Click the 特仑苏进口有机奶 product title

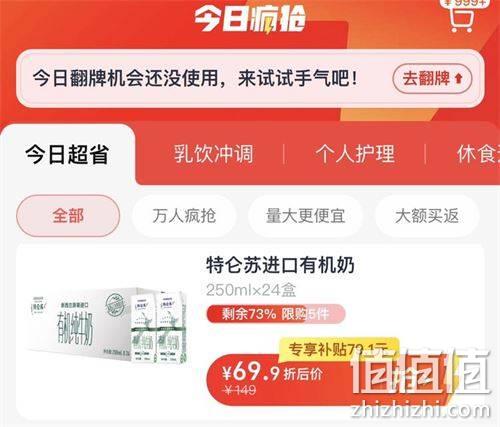click(x=280, y=265)
